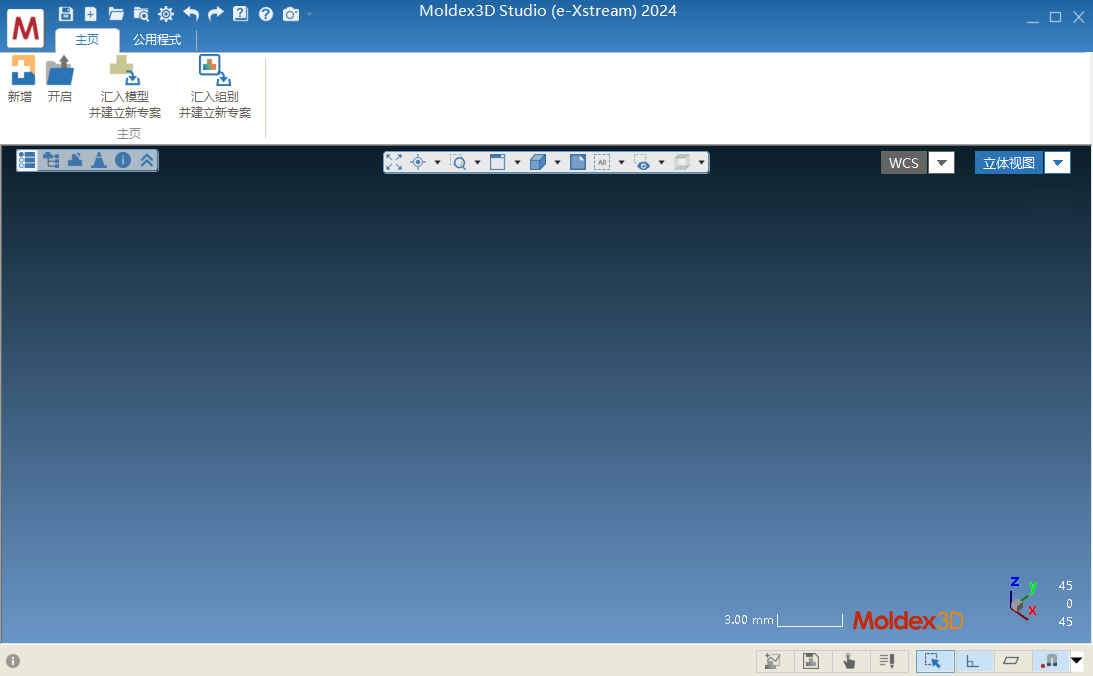This screenshot has height=676, width=1093.
Task: Show the list view panel icon
Action: [26, 160]
